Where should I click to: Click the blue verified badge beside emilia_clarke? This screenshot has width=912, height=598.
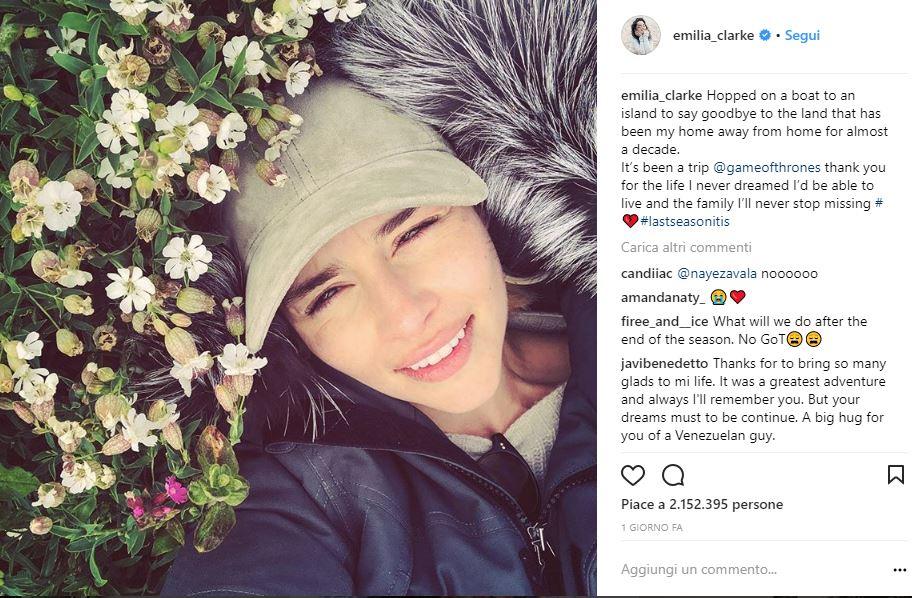(765, 35)
